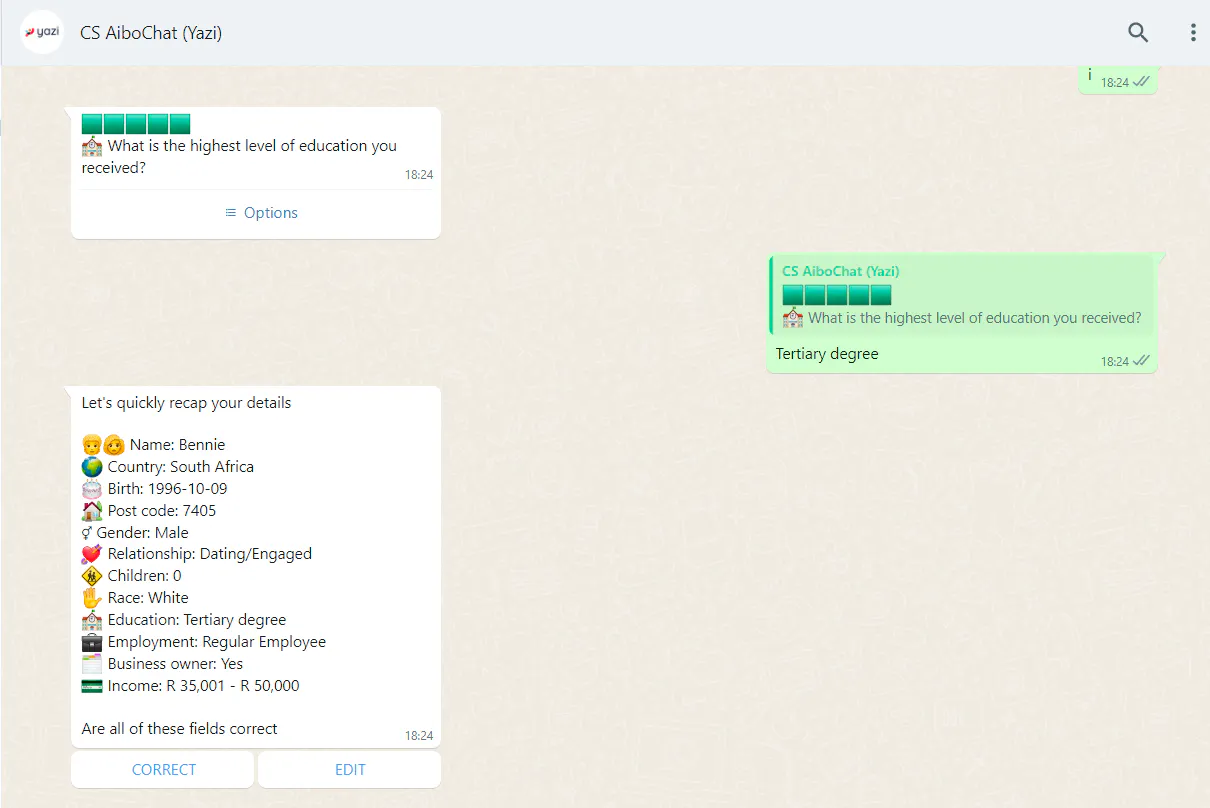Viewport: 1210px width, 808px height.
Task: Click the Yazi profile avatar in the header
Action: point(42,32)
